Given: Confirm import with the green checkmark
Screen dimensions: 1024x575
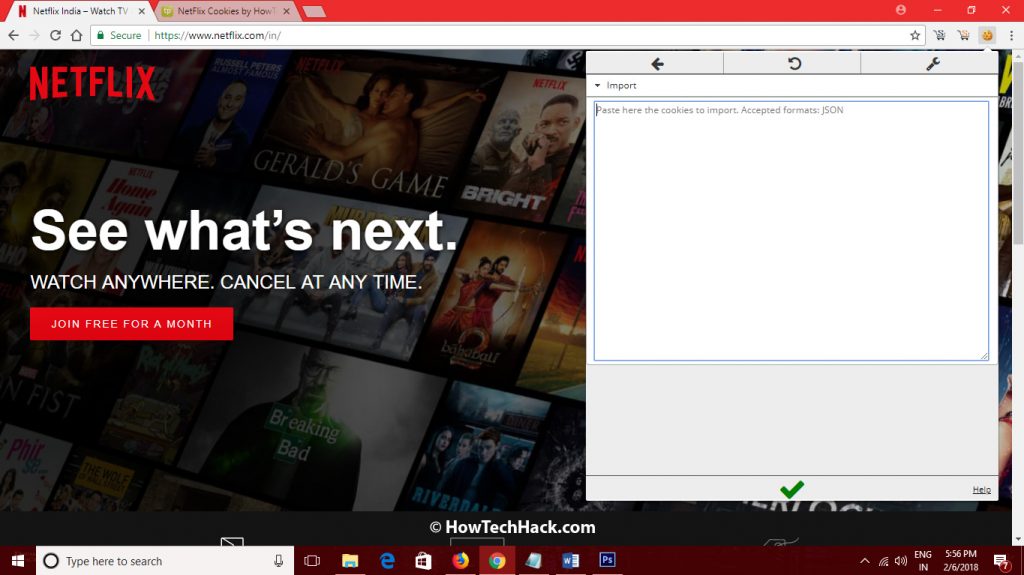Looking at the screenshot, I should point(792,489).
